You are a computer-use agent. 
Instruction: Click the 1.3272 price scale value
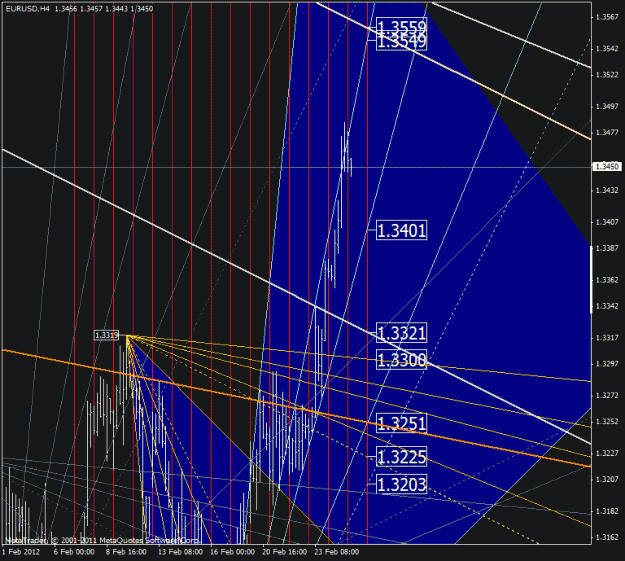pos(607,396)
